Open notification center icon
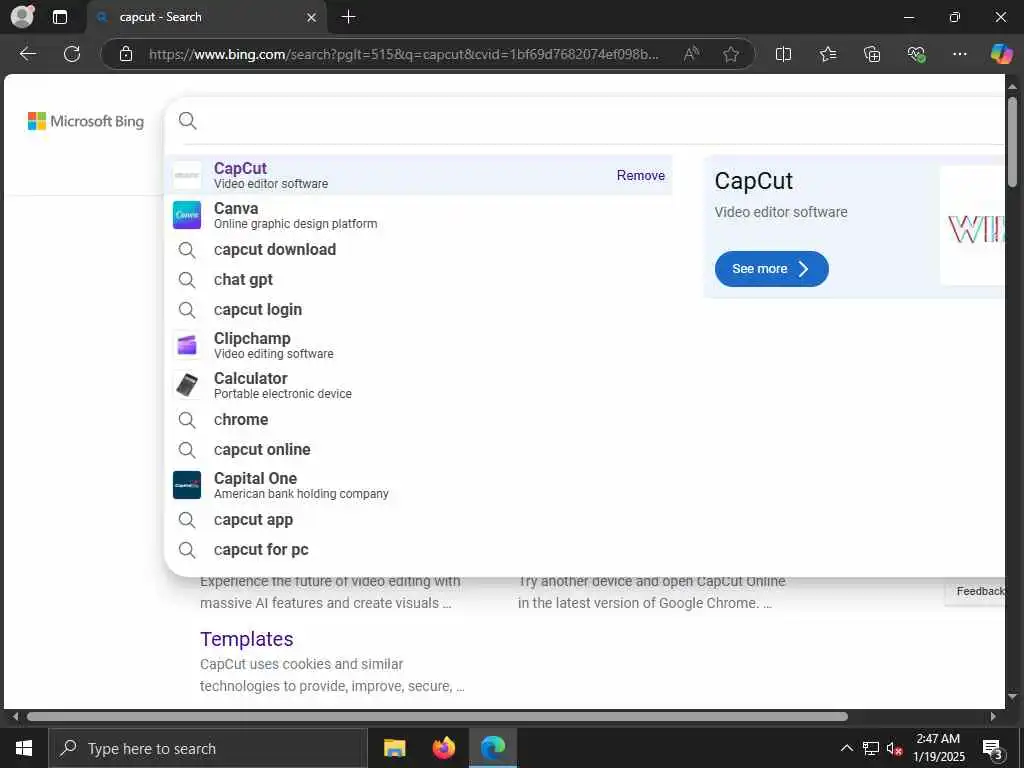The height and width of the screenshot is (768, 1024). coord(993,748)
